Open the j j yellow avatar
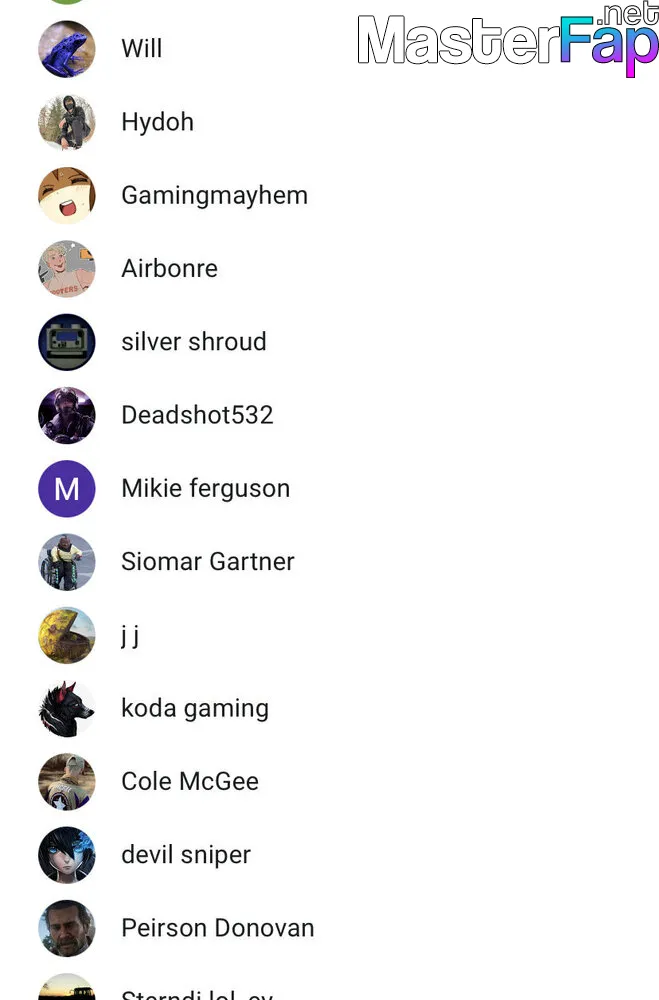Screen dimensions: 659x1000 [x=67, y=636]
